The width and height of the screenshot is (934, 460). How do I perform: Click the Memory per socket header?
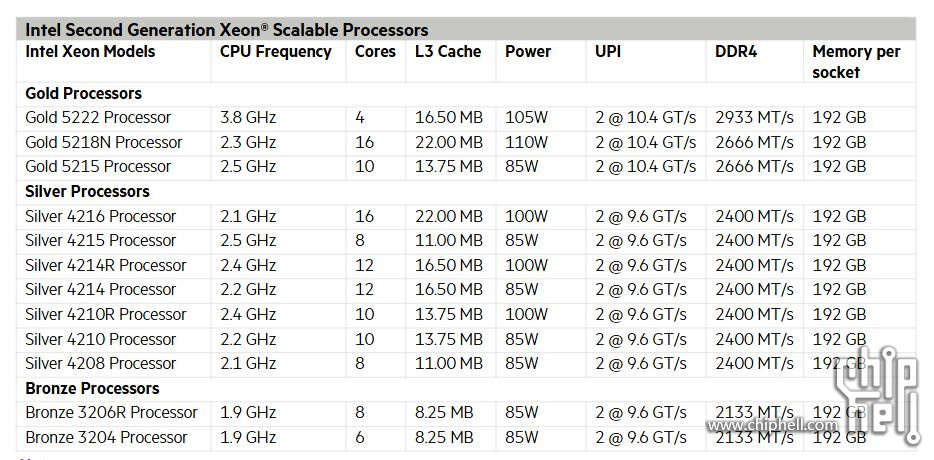(x=857, y=62)
